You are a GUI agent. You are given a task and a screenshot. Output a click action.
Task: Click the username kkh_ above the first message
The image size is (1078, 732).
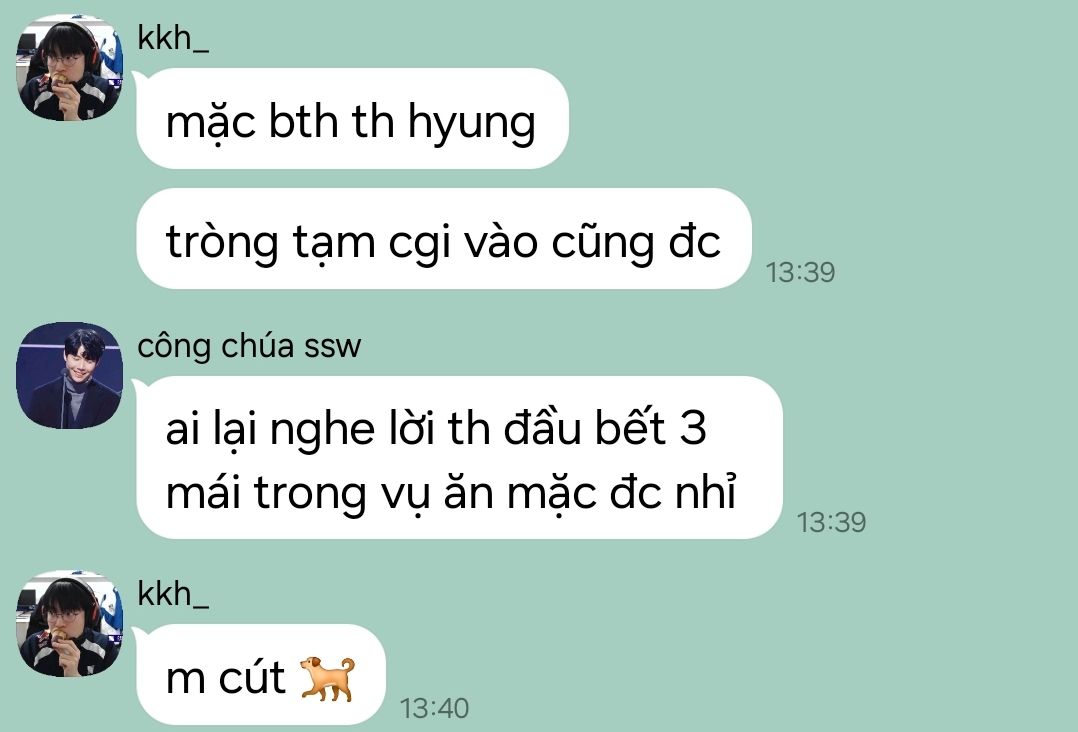point(173,37)
